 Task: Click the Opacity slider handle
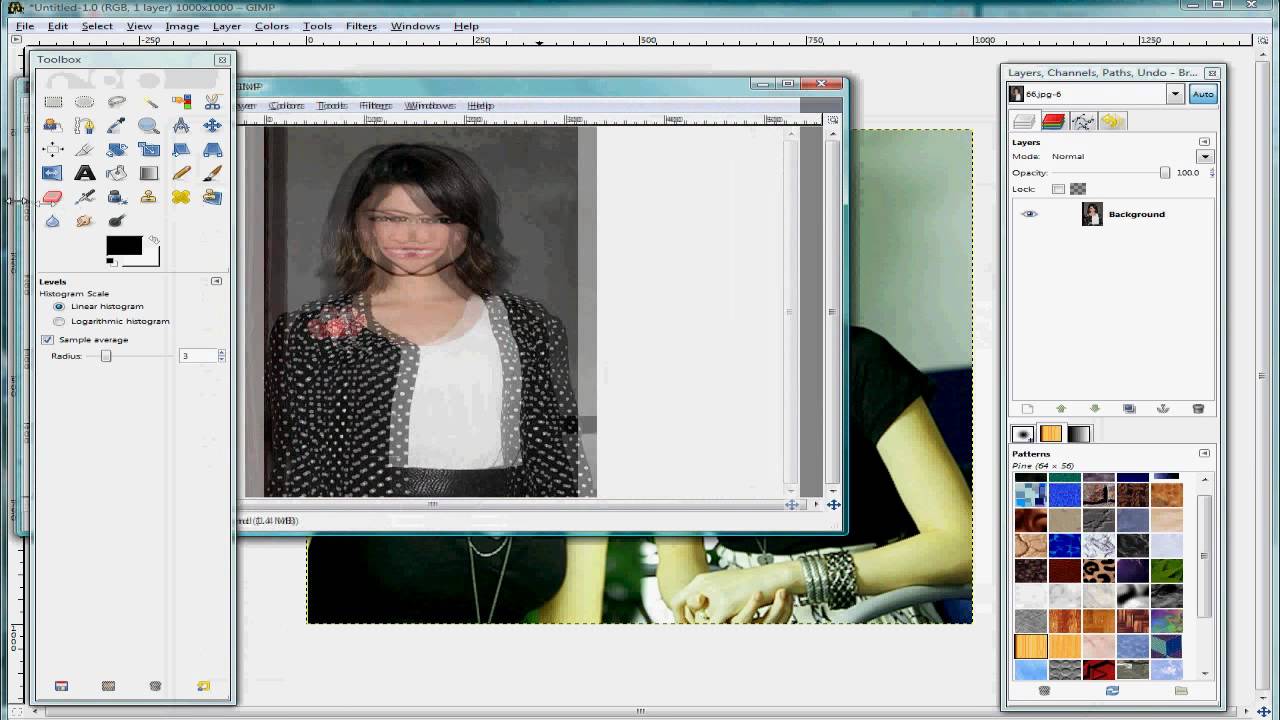click(x=1165, y=173)
